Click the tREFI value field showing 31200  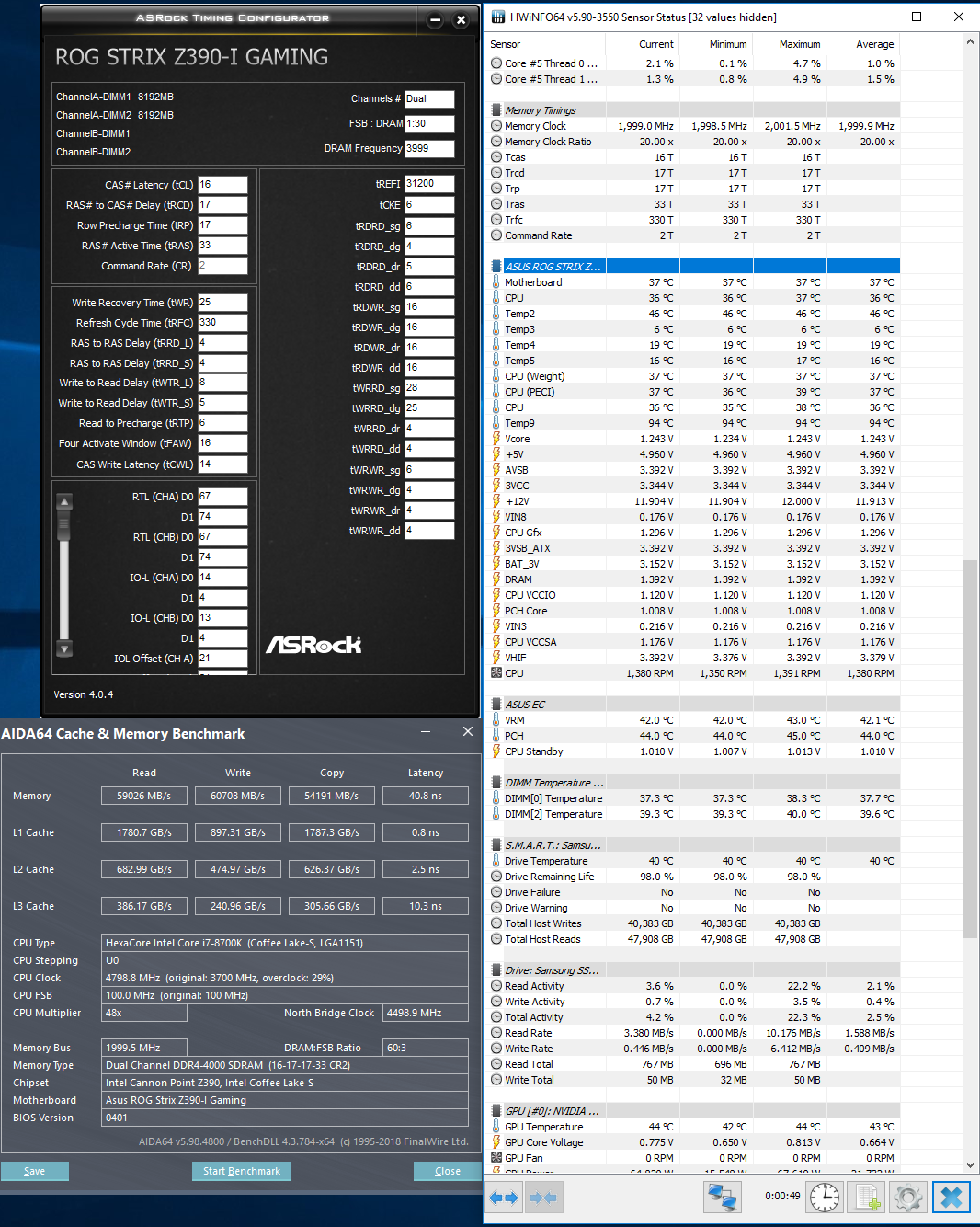tap(429, 184)
